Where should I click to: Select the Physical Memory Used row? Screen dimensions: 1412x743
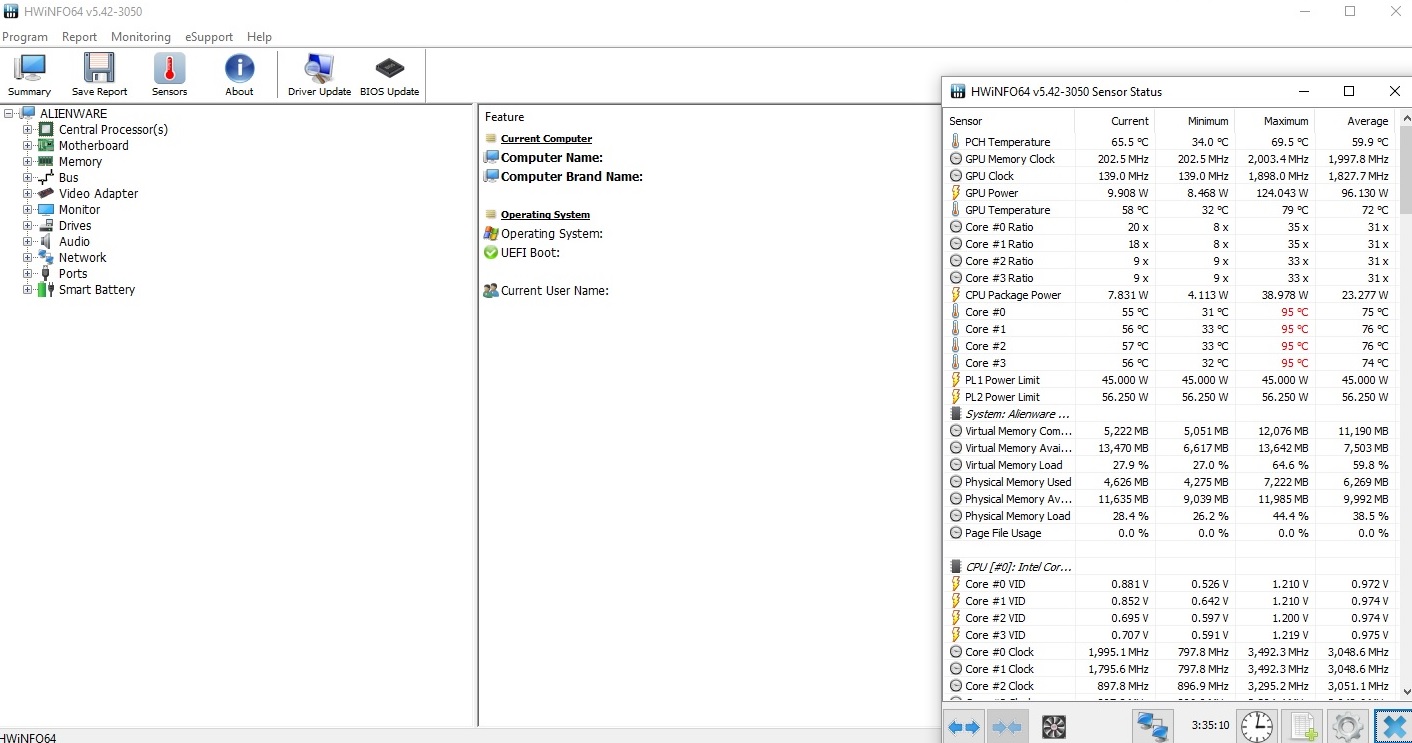tap(1169, 482)
